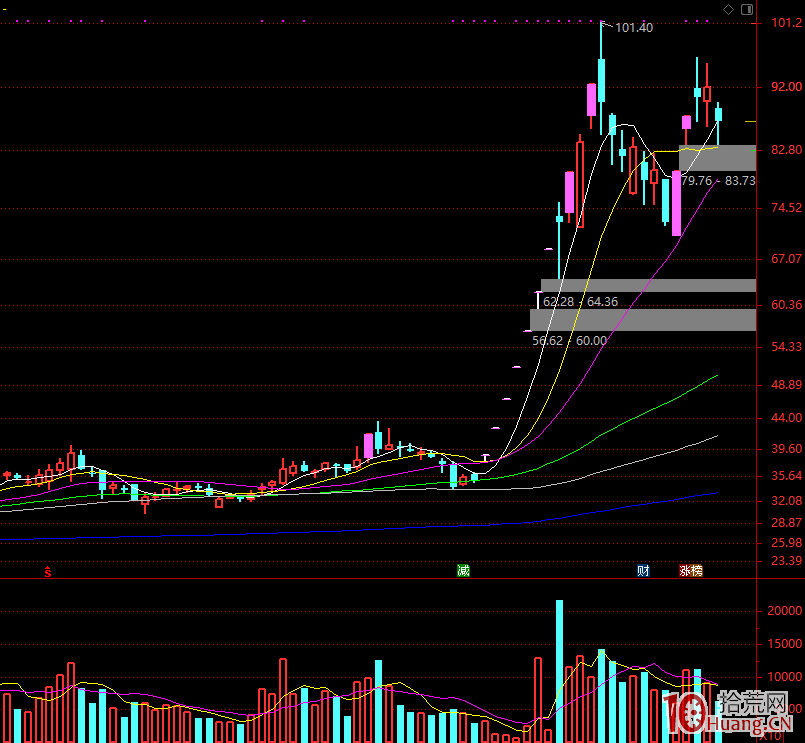The height and width of the screenshot is (743, 805).
Task: Select the 101.40 high price label
Action: (634, 28)
